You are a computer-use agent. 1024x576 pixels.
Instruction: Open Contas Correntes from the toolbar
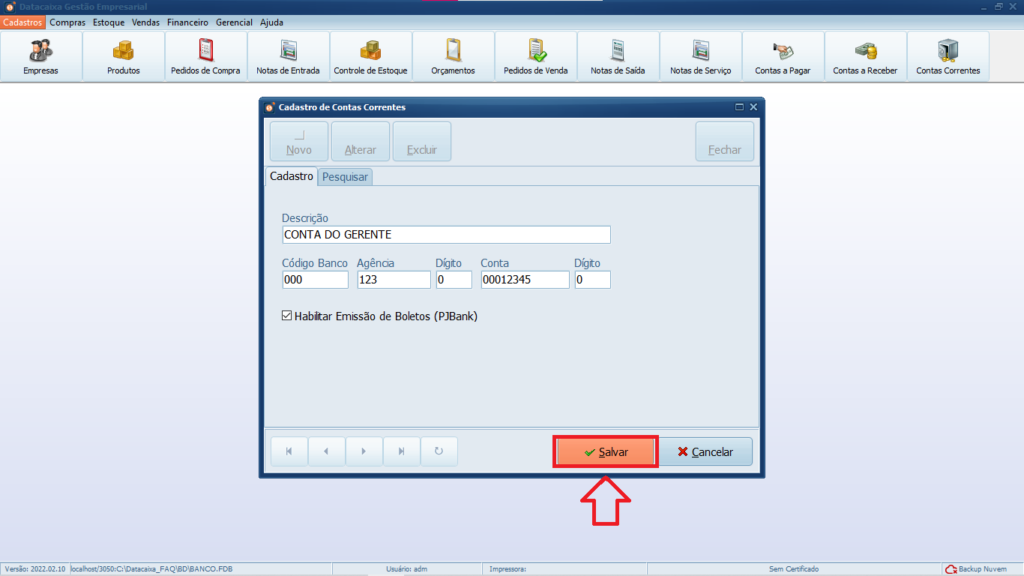[948, 56]
